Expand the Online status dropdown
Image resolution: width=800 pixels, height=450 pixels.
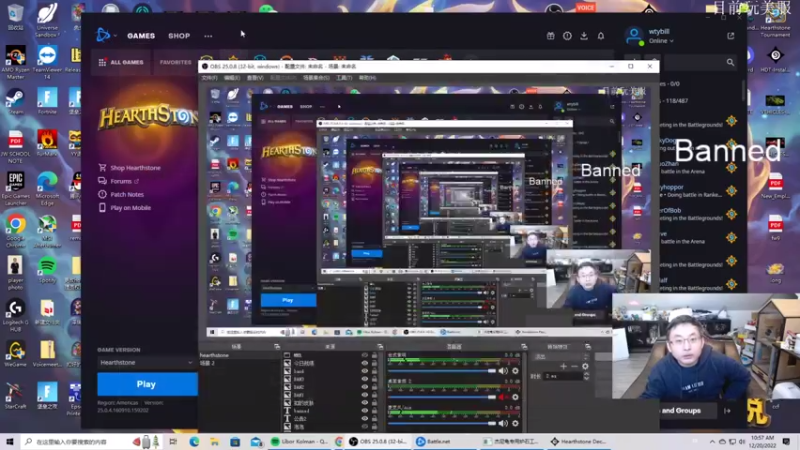[661, 41]
